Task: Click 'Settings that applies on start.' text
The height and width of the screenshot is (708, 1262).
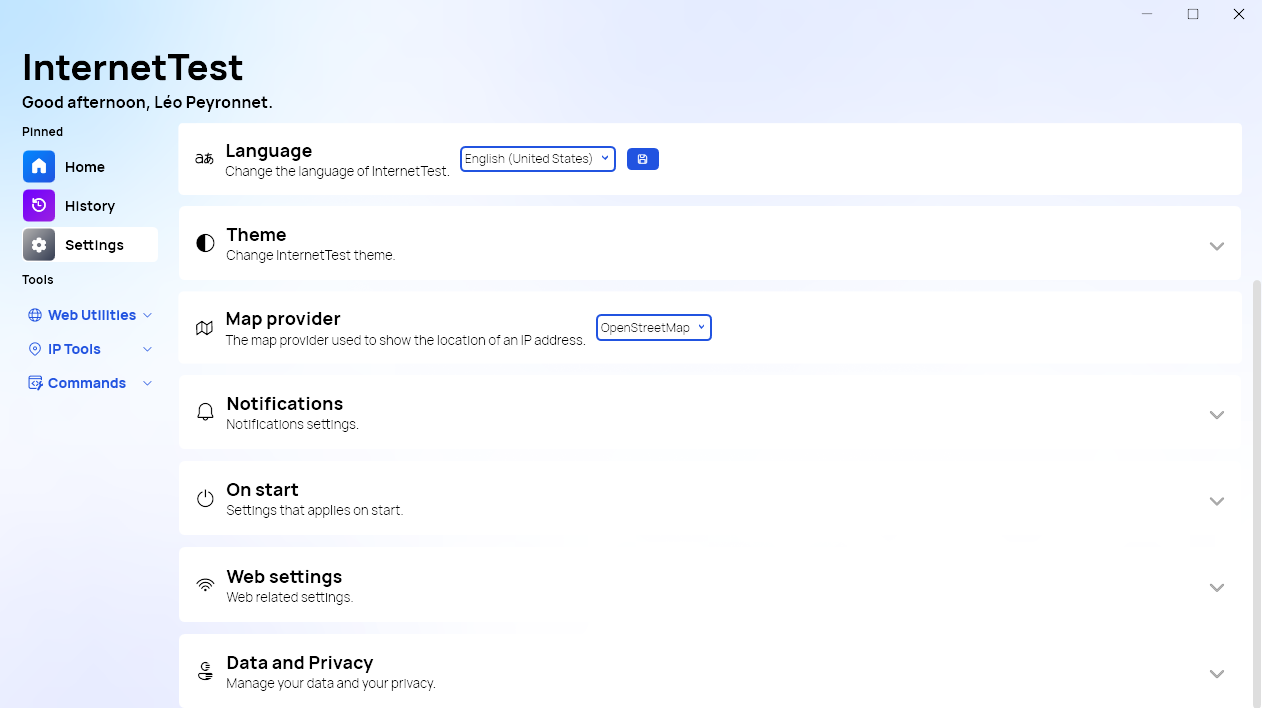Action: click(x=315, y=510)
